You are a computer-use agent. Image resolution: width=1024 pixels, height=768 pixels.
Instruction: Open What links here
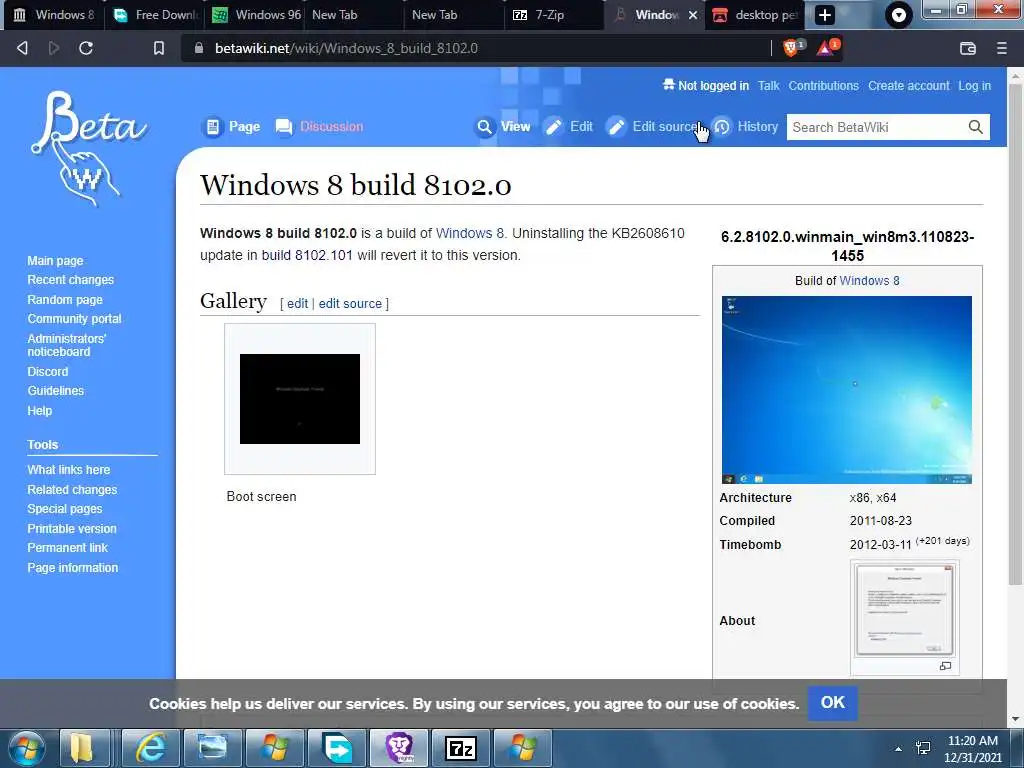coord(69,470)
